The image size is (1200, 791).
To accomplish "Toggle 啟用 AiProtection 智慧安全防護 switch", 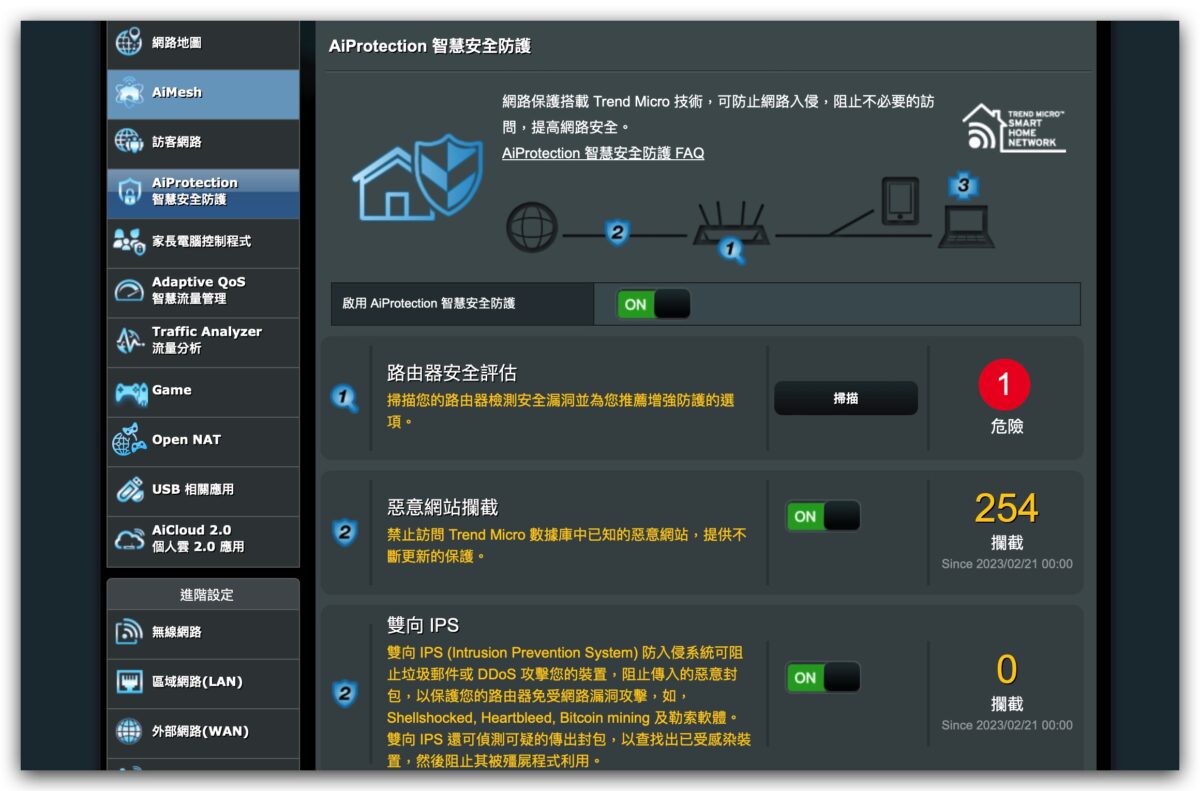I will pyautogui.click(x=654, y=304).
